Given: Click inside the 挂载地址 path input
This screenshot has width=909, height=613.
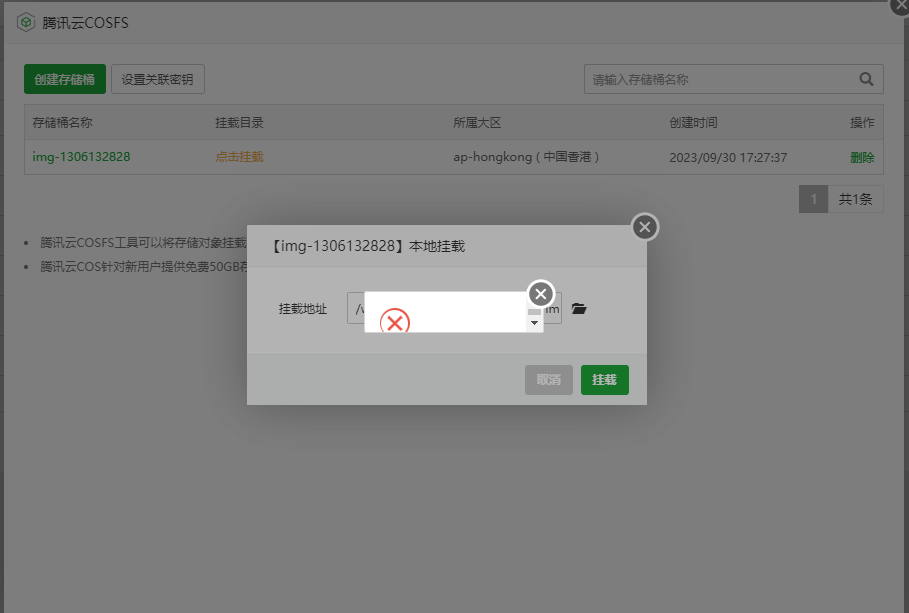Looking at the screenshot, I should 358,308.
